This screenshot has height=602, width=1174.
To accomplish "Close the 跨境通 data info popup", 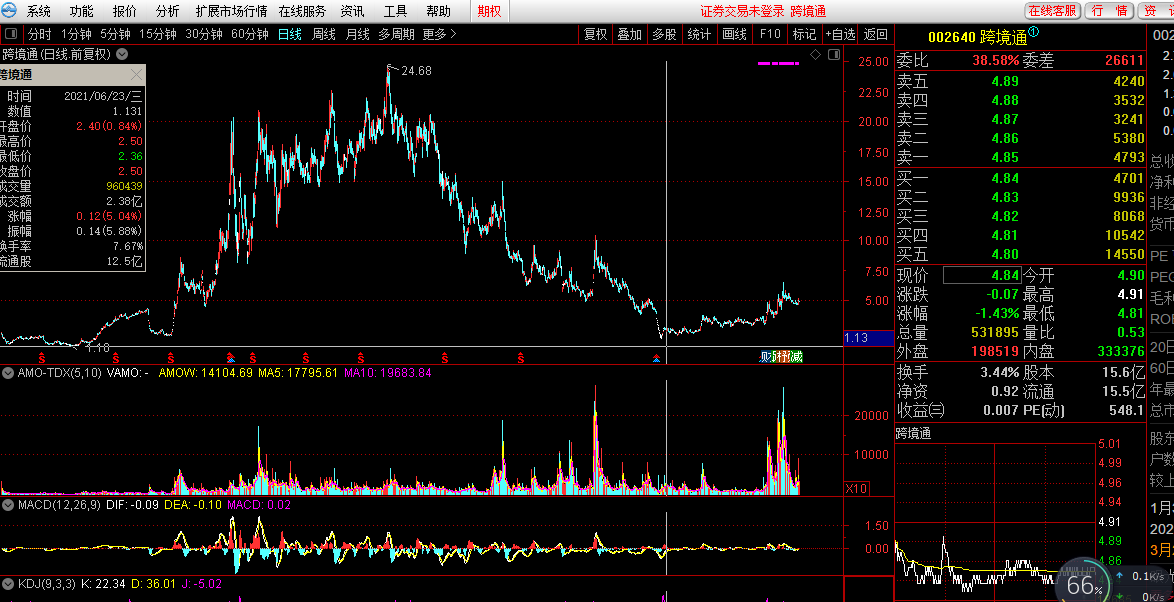I will 137,75.
